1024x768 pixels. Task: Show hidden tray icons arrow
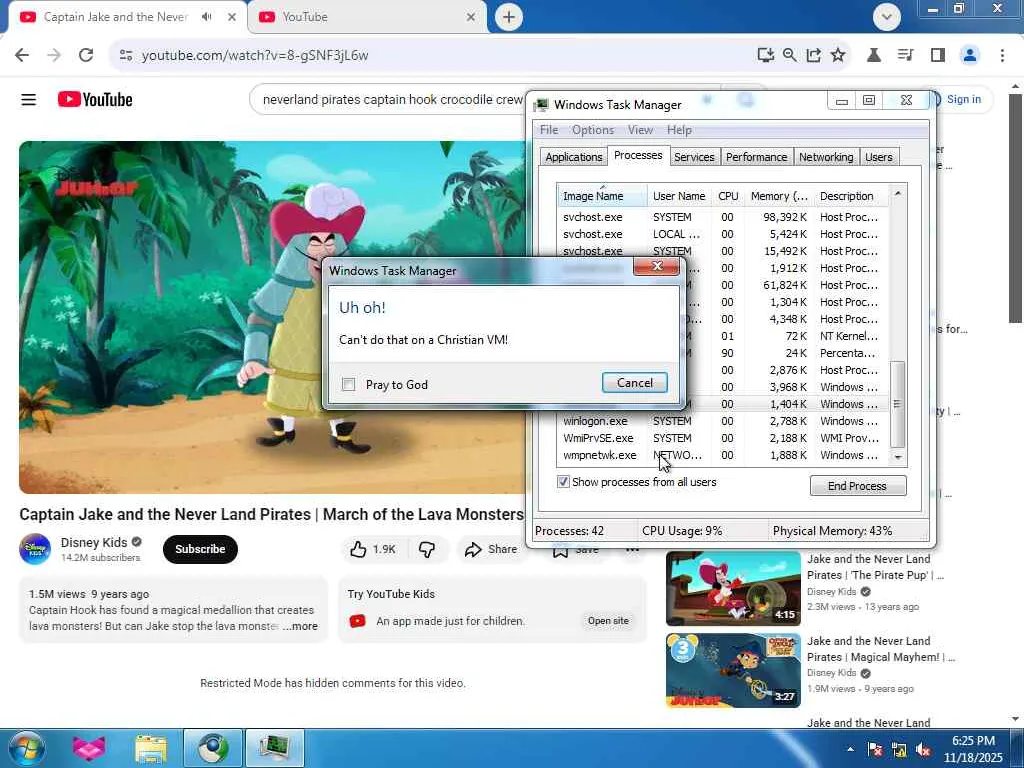pyautogui.click(x=850, y=749)
